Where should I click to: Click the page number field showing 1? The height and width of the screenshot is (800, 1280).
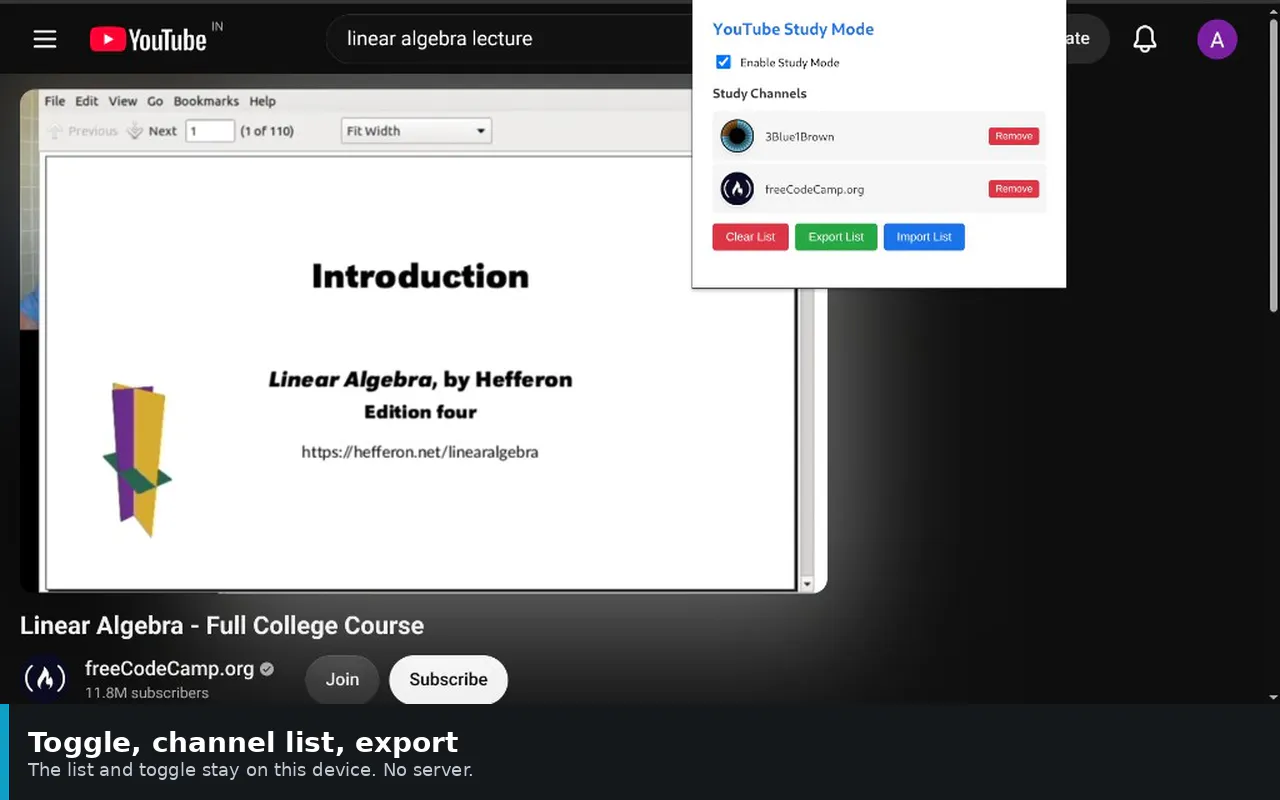[210, 131]
